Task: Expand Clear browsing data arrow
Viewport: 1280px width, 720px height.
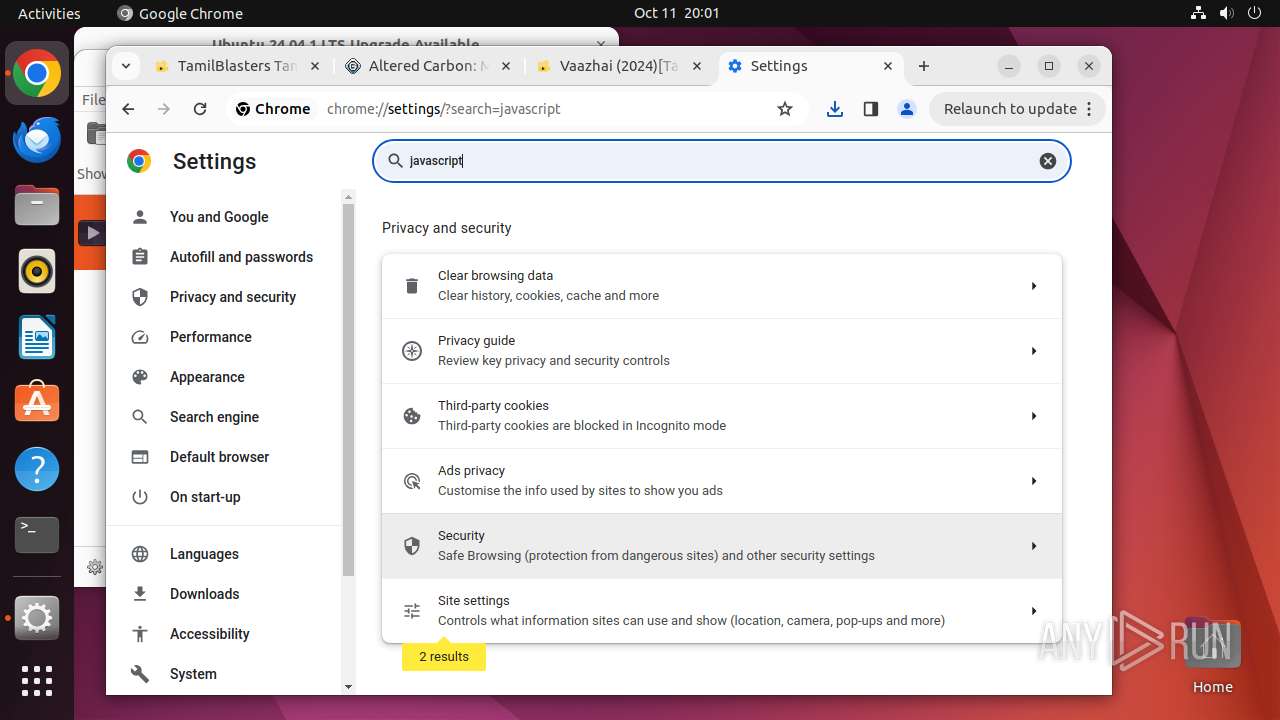Action: (1034, 286)
